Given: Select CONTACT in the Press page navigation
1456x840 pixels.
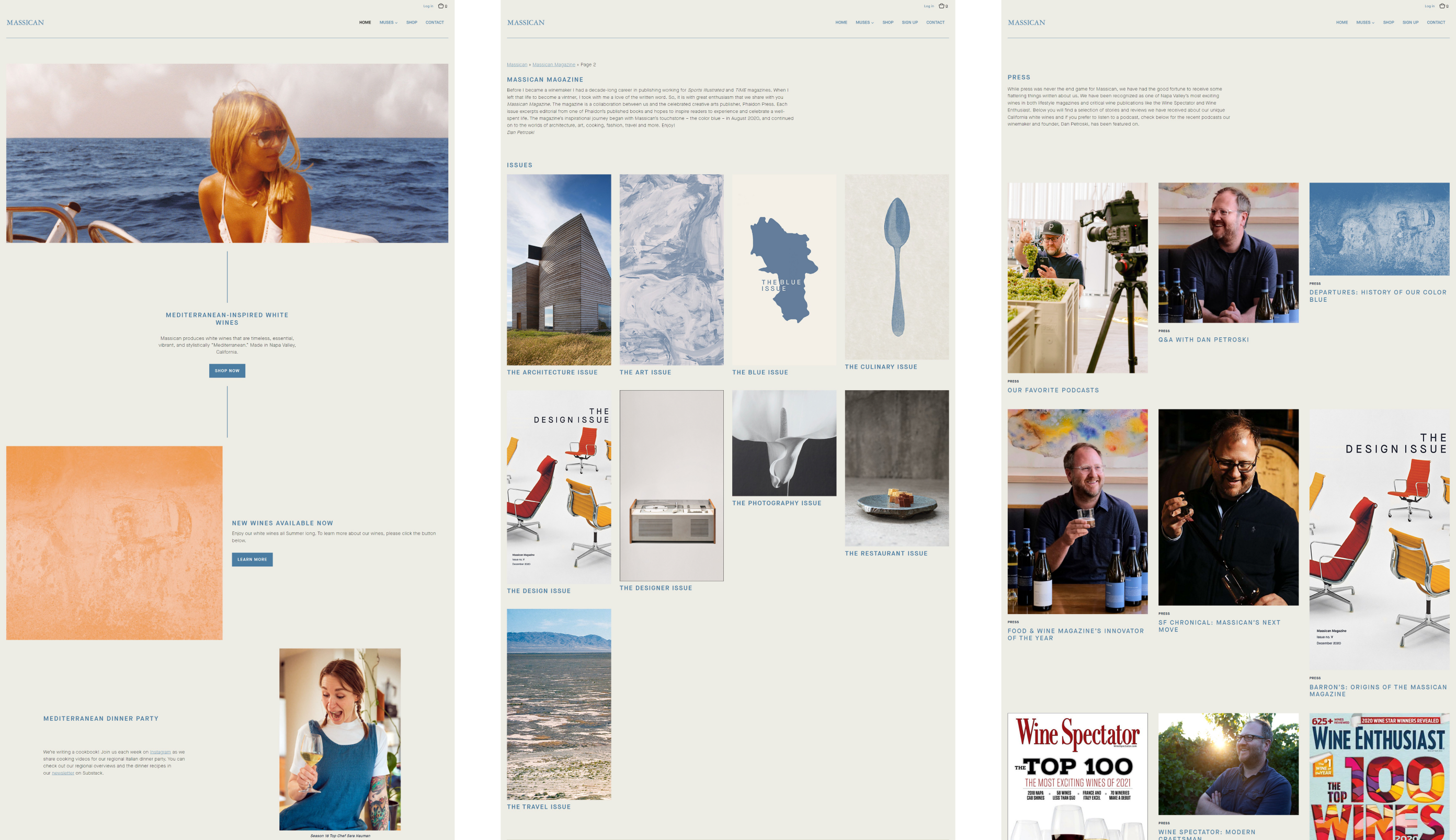Looking at the screenshot, I should pyautogui.click(x=1436, y=22).
